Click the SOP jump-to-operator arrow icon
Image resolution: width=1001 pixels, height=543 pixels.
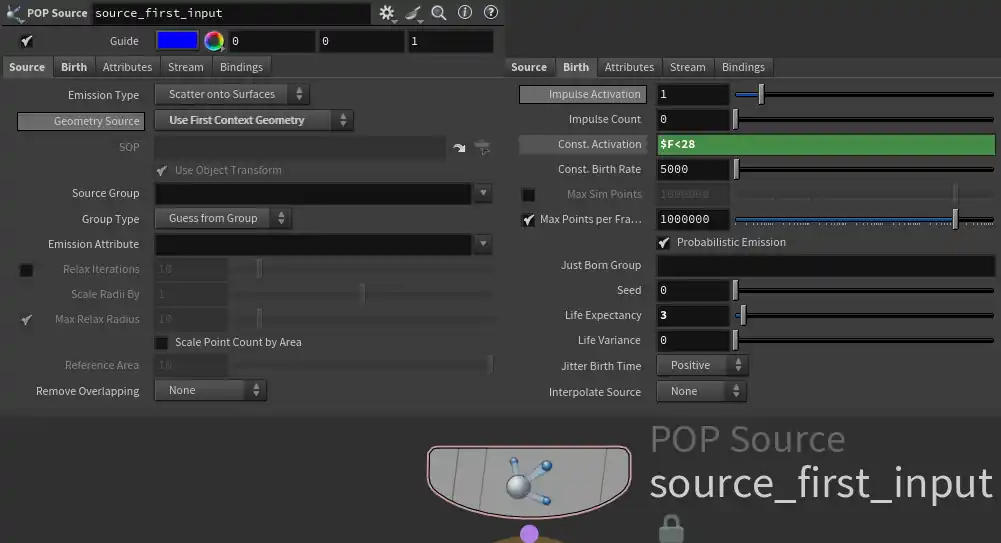coord(459,147)
